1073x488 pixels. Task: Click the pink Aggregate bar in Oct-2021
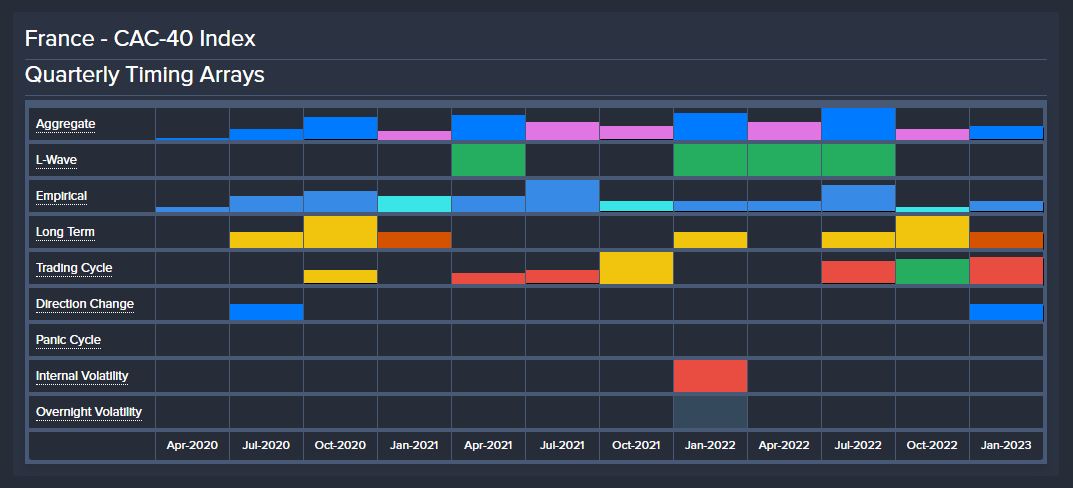636,133
